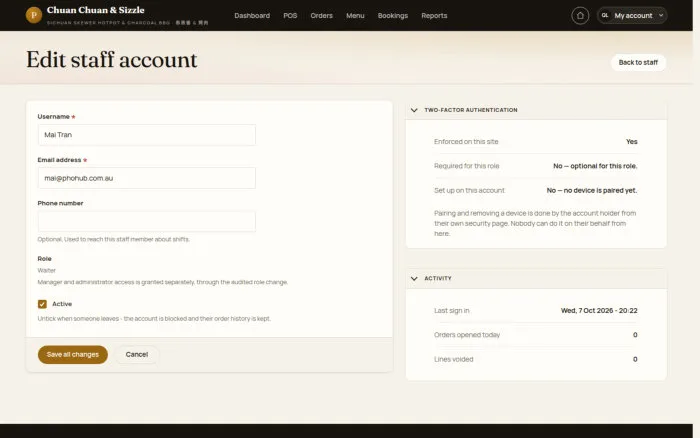Viewport: 700px width, 438px height.
Task: Click the Two-Factor Authentication panel title
Action: (471, 110)
